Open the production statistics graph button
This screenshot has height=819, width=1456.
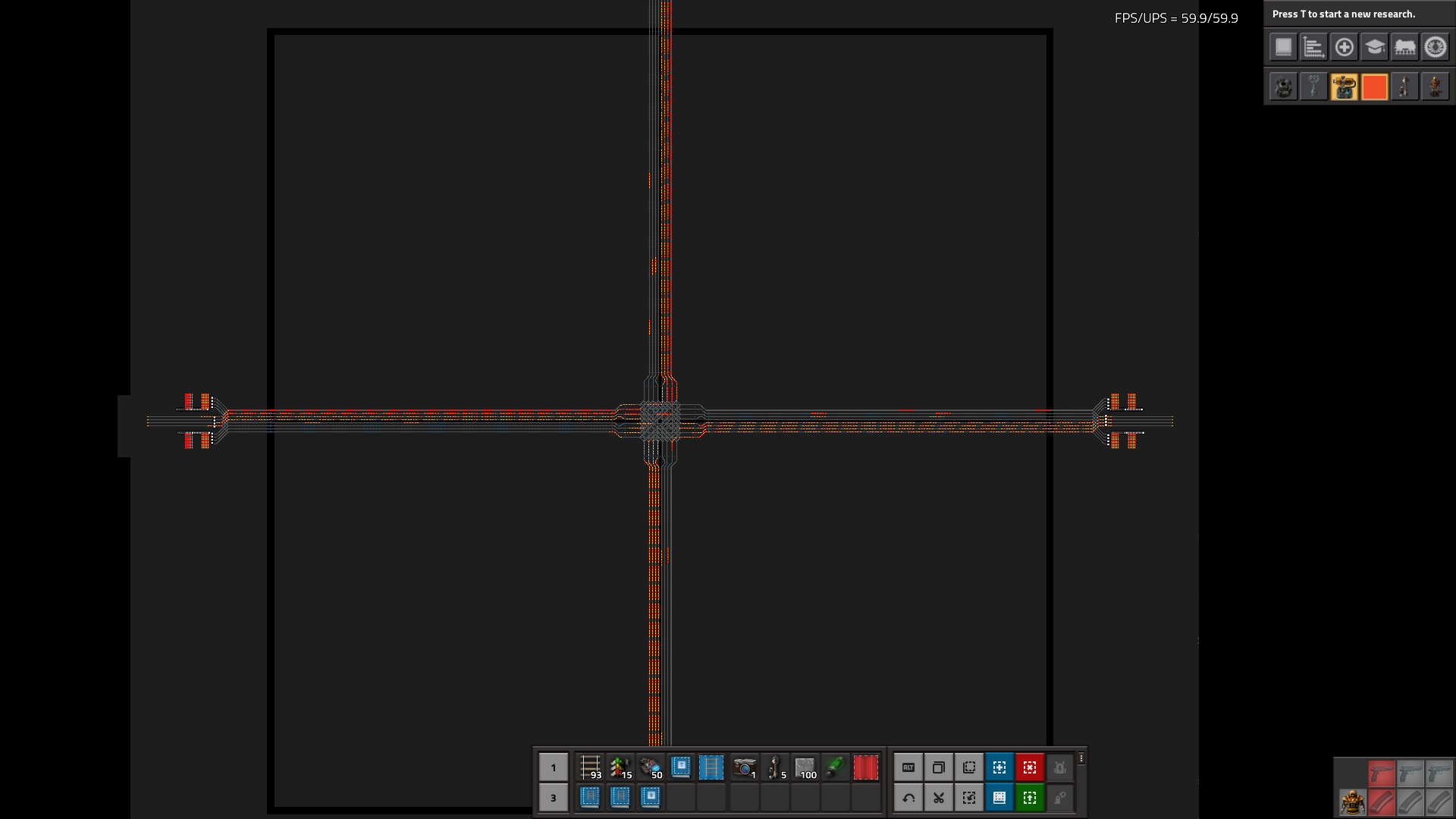1313,48
